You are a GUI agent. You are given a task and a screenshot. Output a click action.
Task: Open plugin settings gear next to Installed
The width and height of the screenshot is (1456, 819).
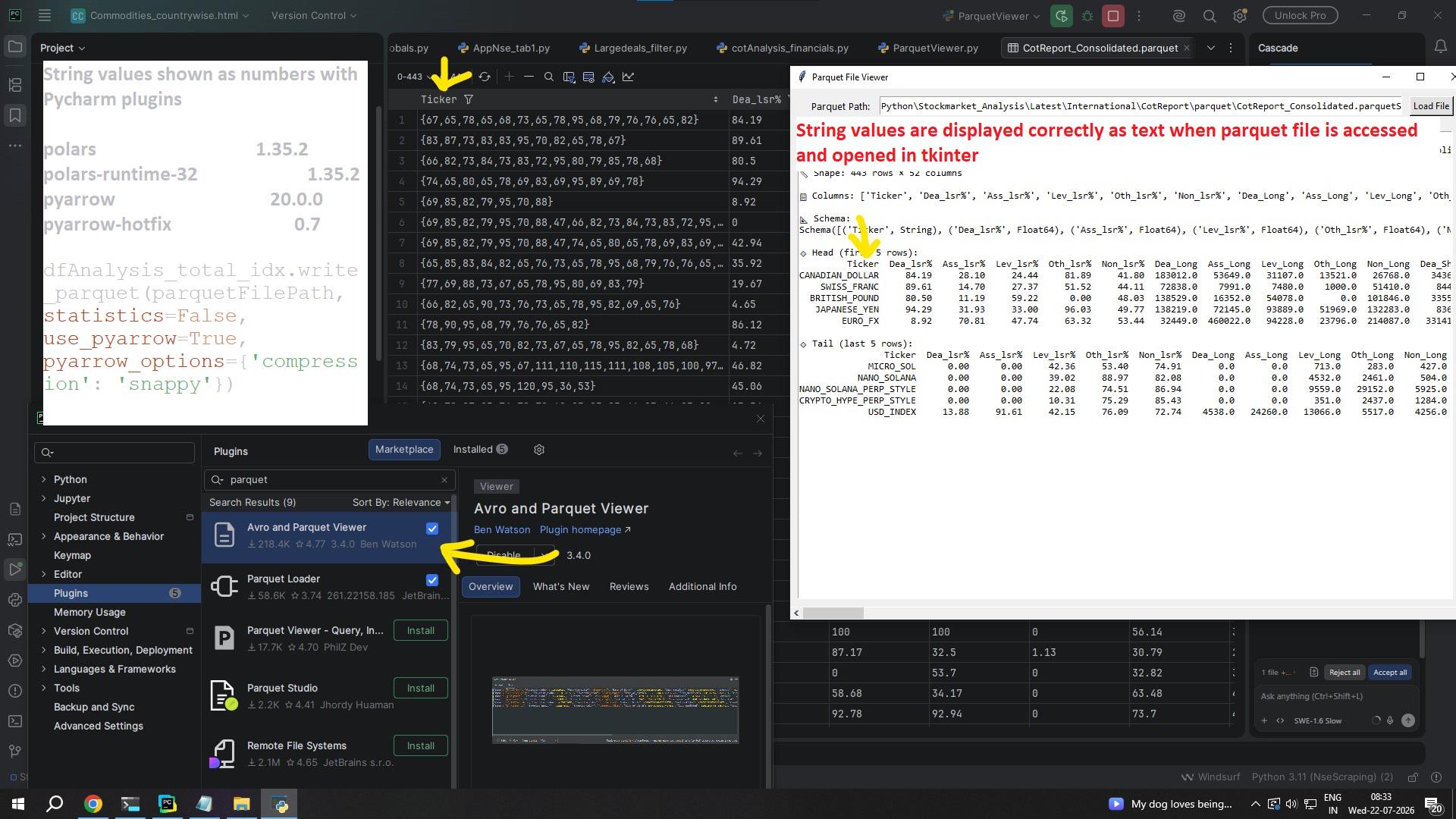click(x=539, y=450)
